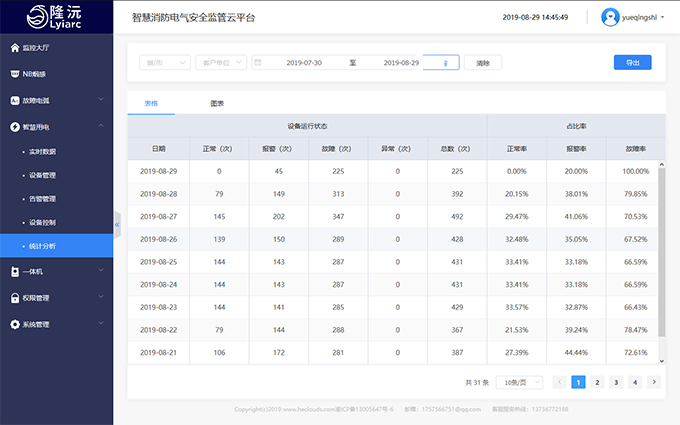This screenshot has height=425, width=680.
Task: Open the 客户单位 customer unit dropdown
Action: click(x=221, y=62)
